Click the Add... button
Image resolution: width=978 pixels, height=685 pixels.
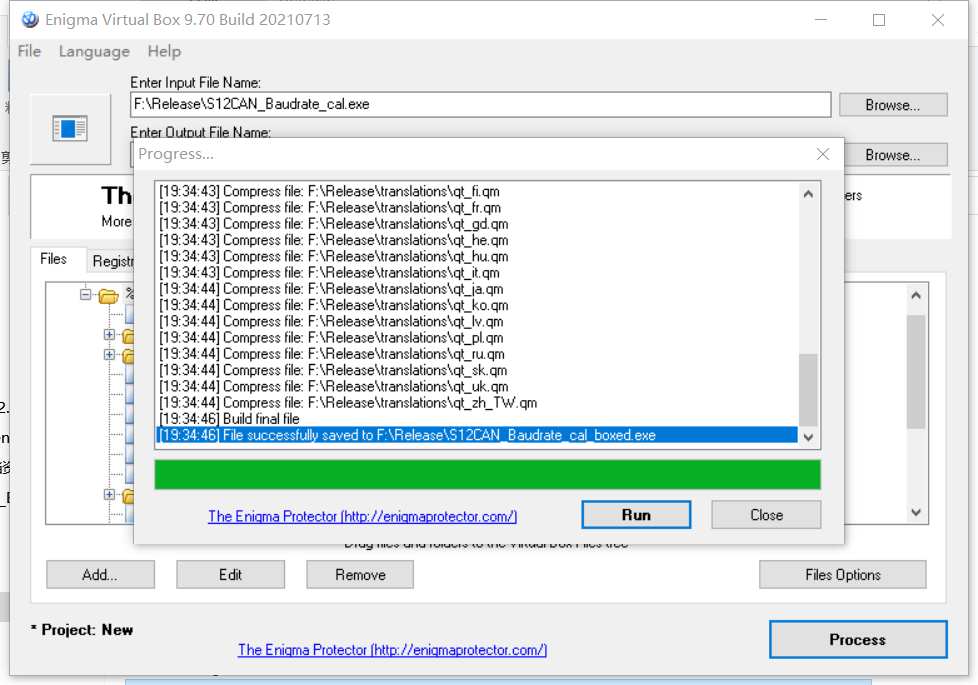pyautogui.click(x=100, y=575)
